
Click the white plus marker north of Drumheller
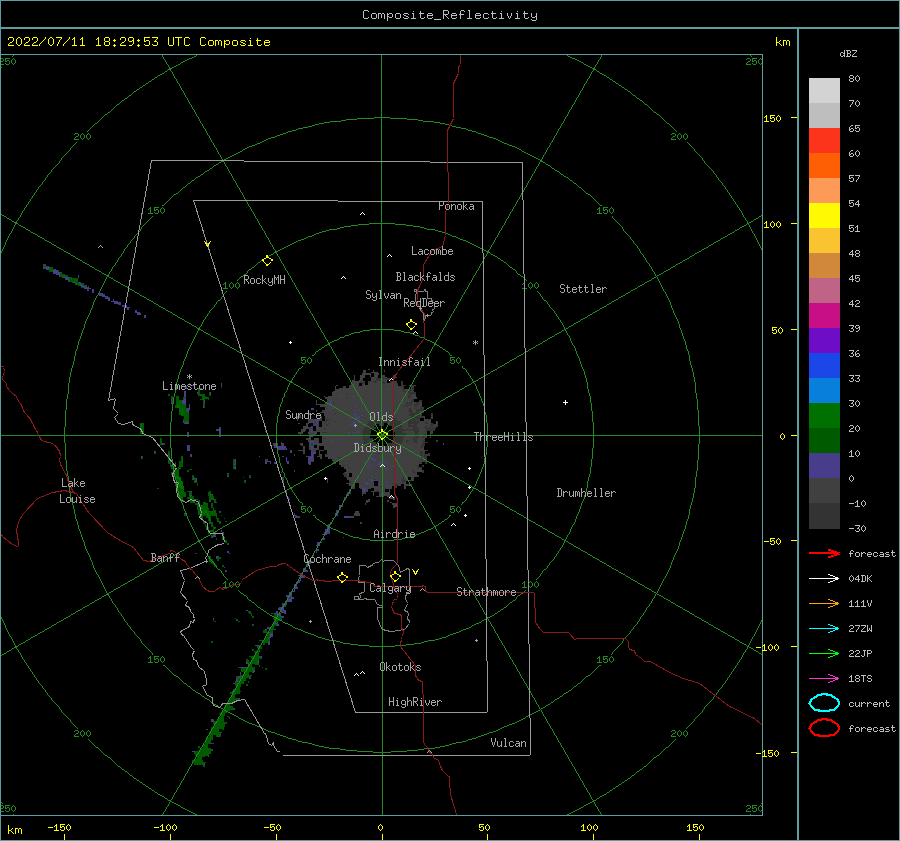click(565, 402)
